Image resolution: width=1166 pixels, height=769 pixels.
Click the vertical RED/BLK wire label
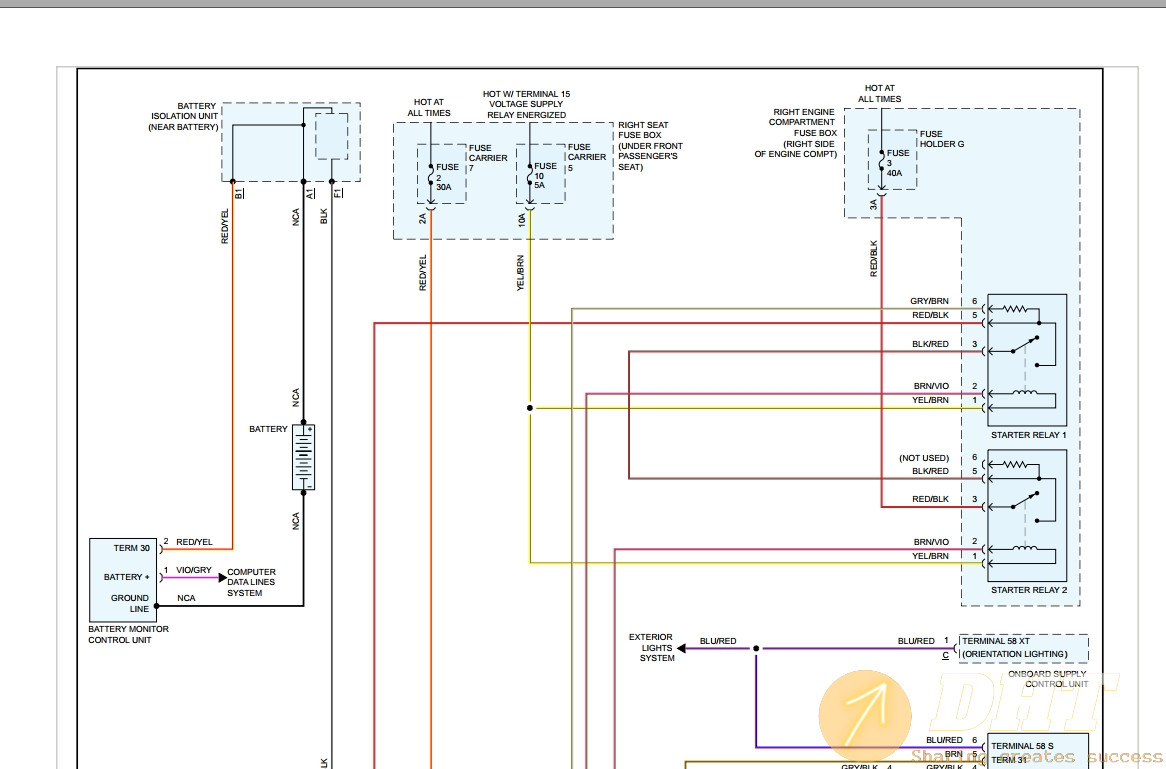[x=874, y=259]
